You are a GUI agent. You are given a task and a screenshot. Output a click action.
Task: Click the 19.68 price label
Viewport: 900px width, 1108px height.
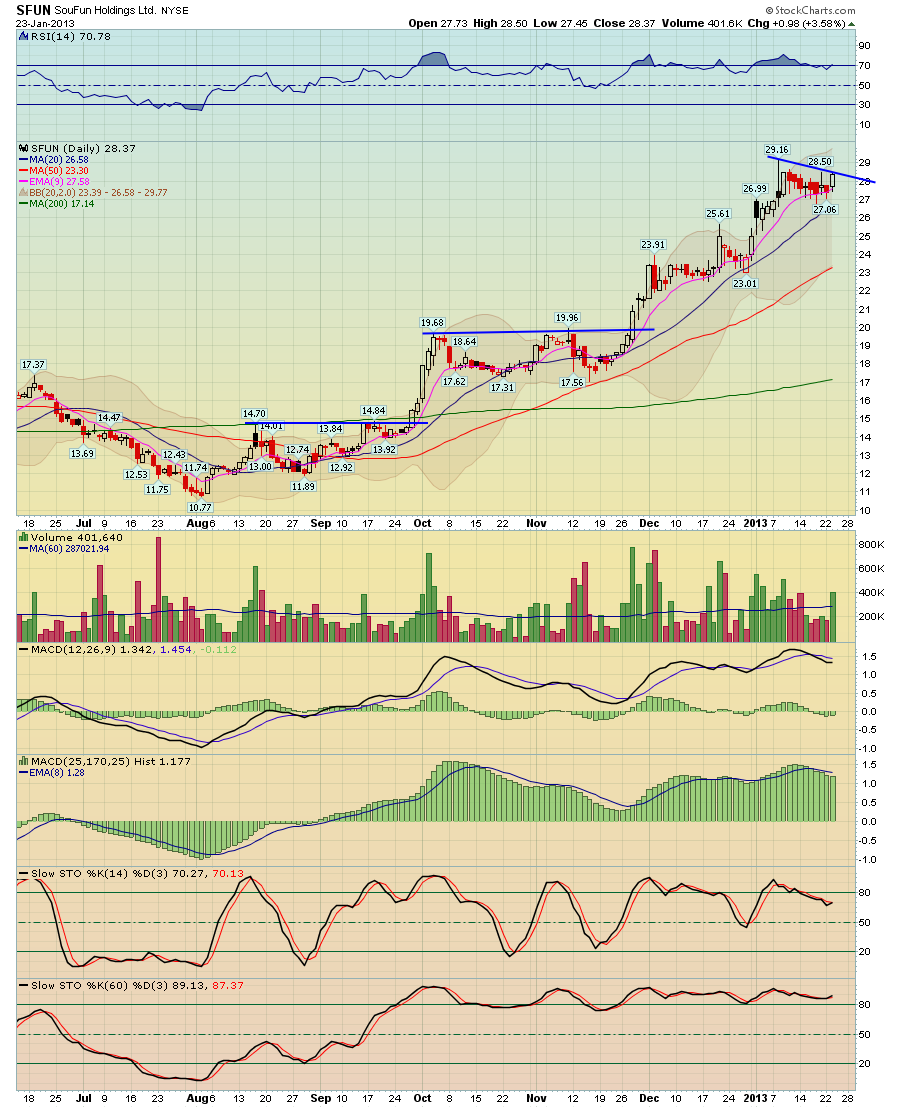point(432,322)
